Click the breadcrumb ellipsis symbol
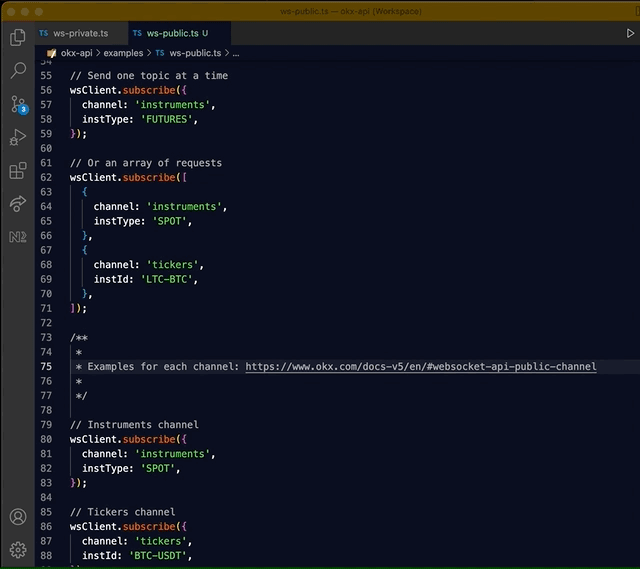Image resolution: width=640 pixels, height=569 pixels. click(x=236, y=53)
